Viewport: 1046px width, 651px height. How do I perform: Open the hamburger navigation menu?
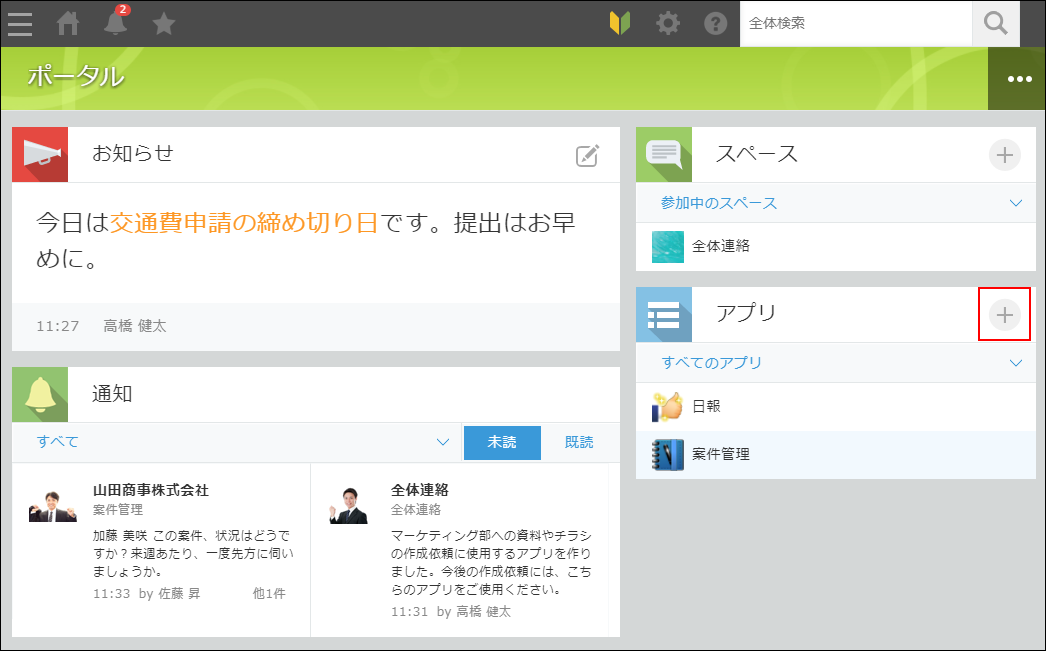coord(19,24)
